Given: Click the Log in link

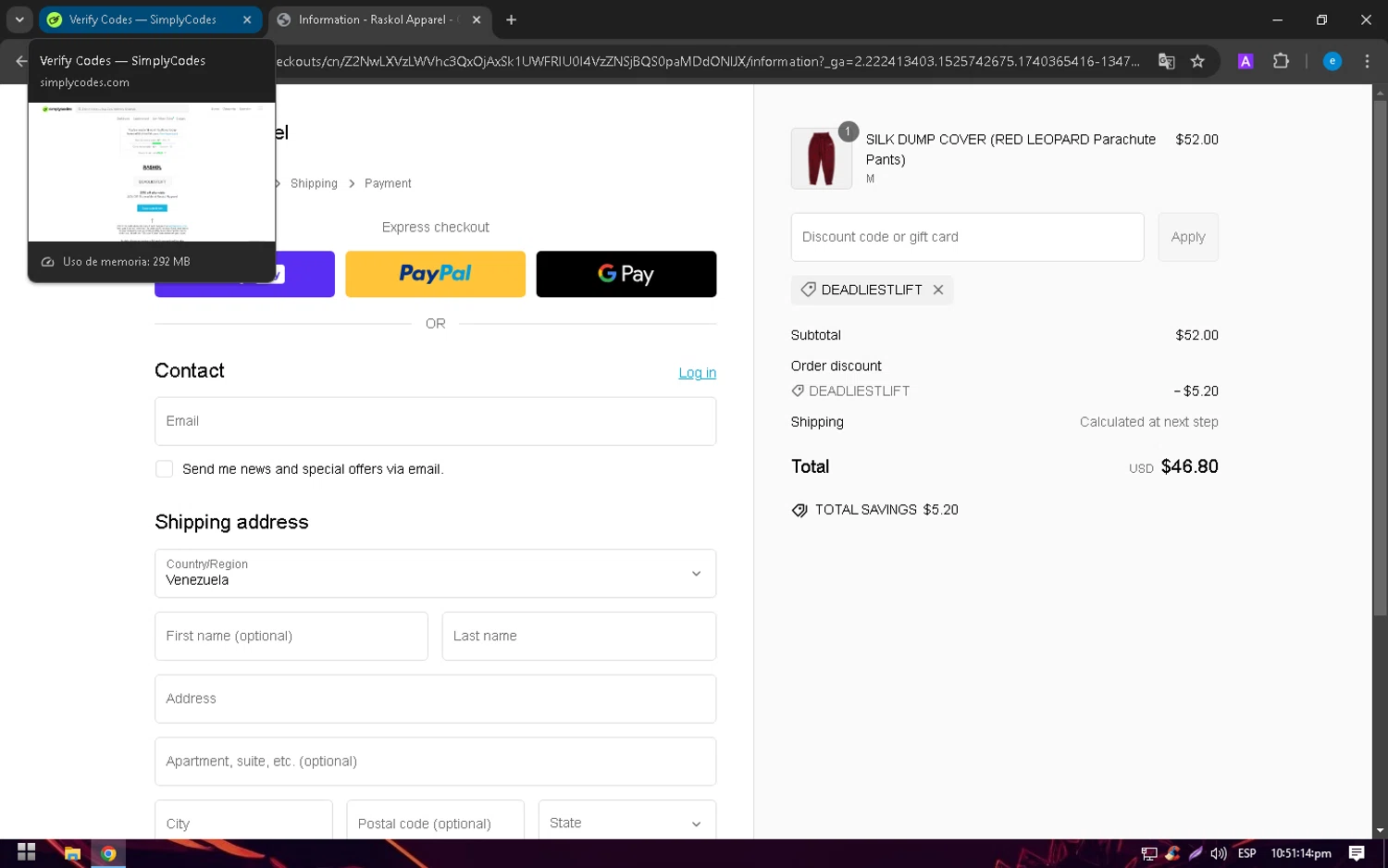Looking at the screenshot, I should [x=697, y=373].
